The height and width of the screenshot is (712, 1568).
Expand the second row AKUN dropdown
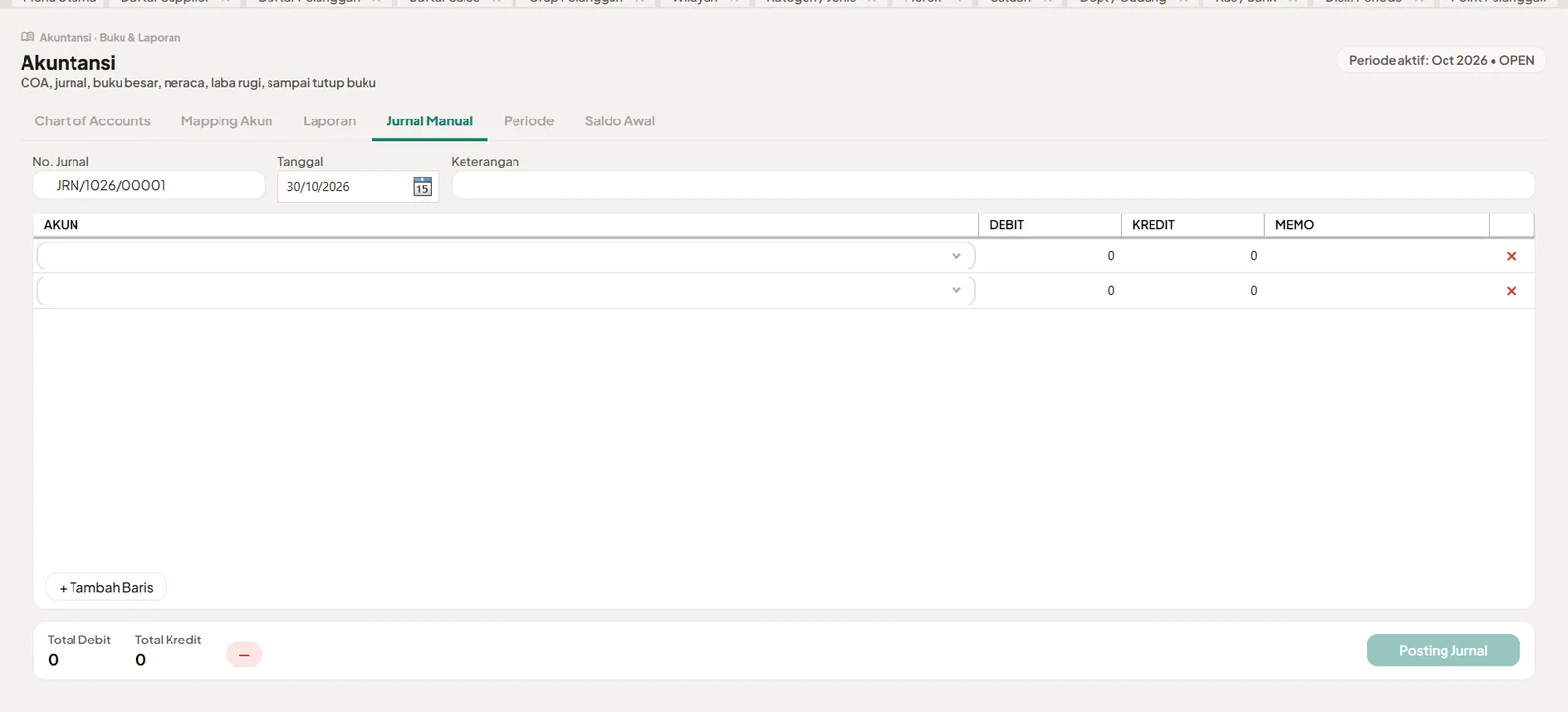click(506, 290)
